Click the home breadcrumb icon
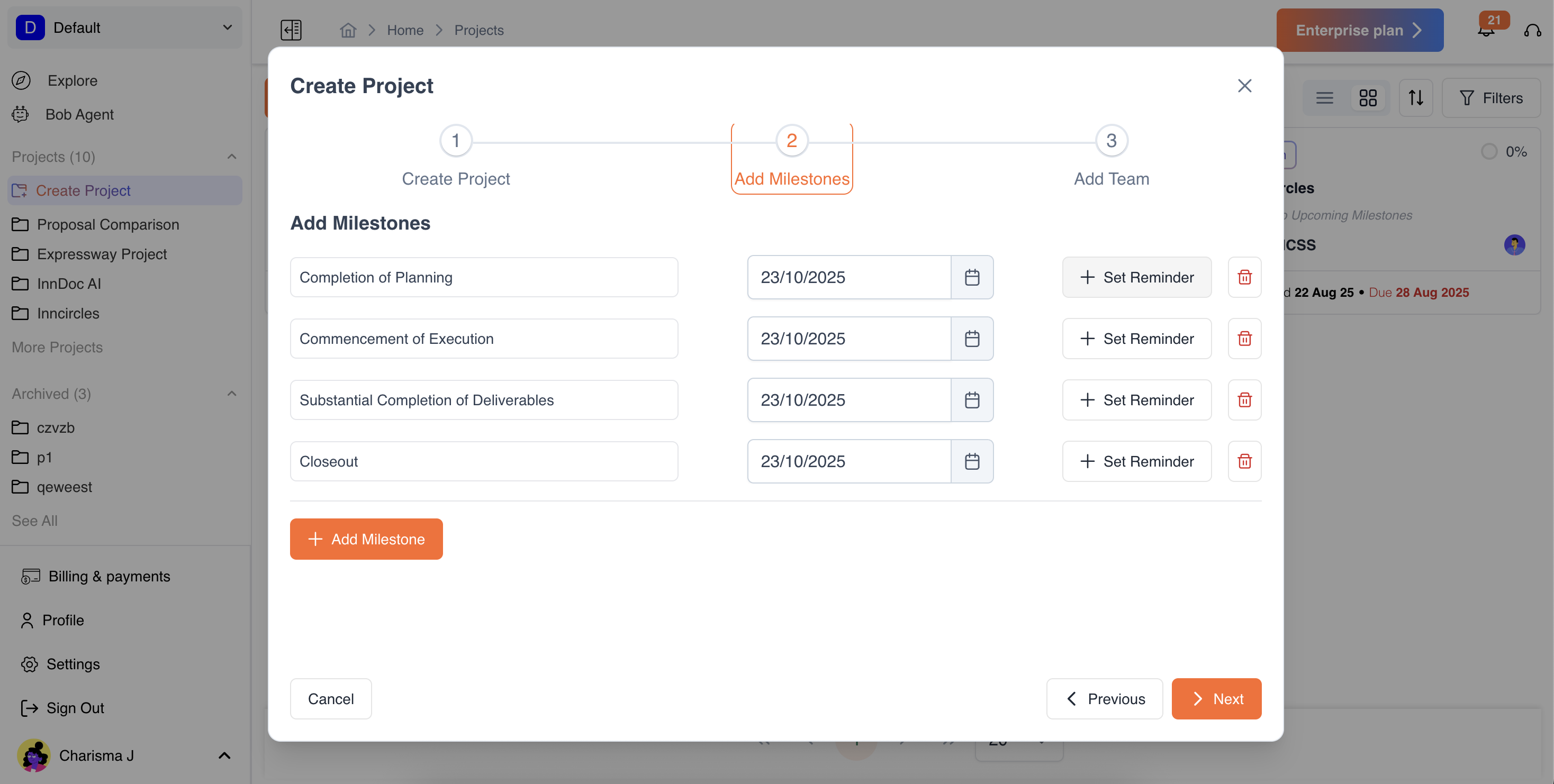 coord(348,30)
